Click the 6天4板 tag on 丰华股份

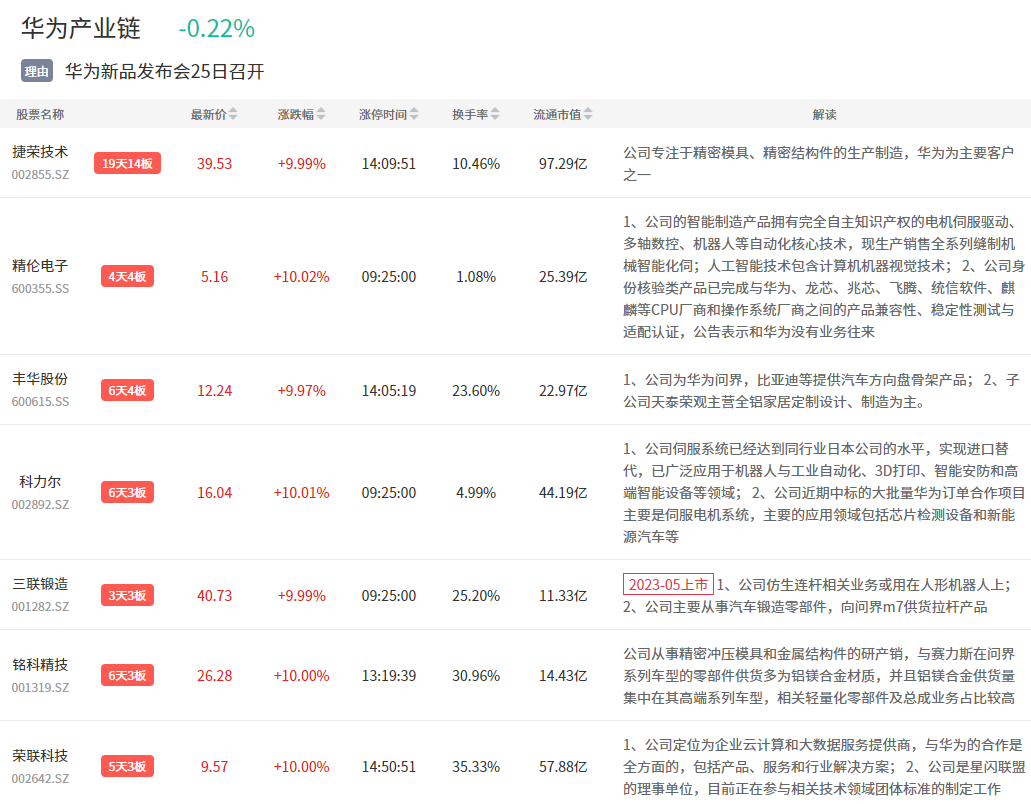[128, 390]
